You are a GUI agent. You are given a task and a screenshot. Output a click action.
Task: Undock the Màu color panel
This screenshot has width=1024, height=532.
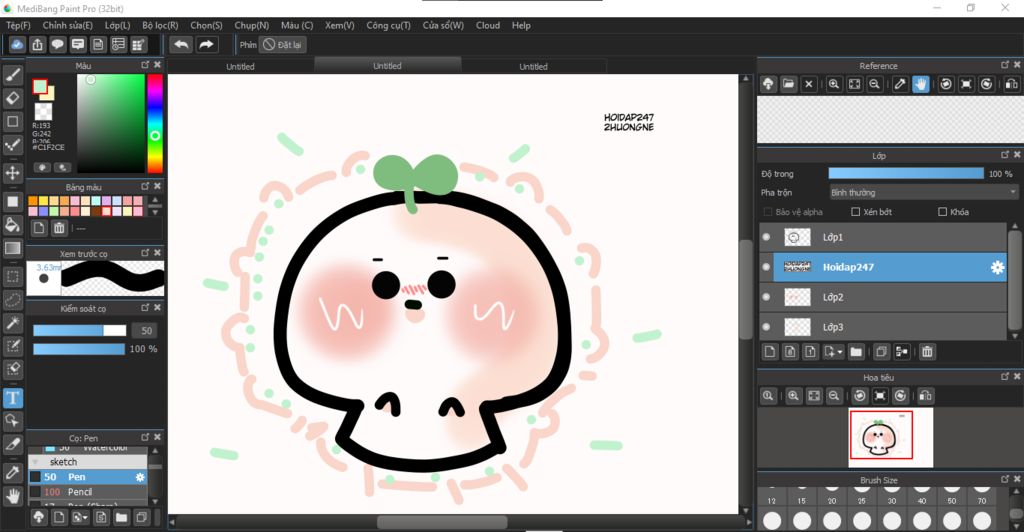coord(145,65)
